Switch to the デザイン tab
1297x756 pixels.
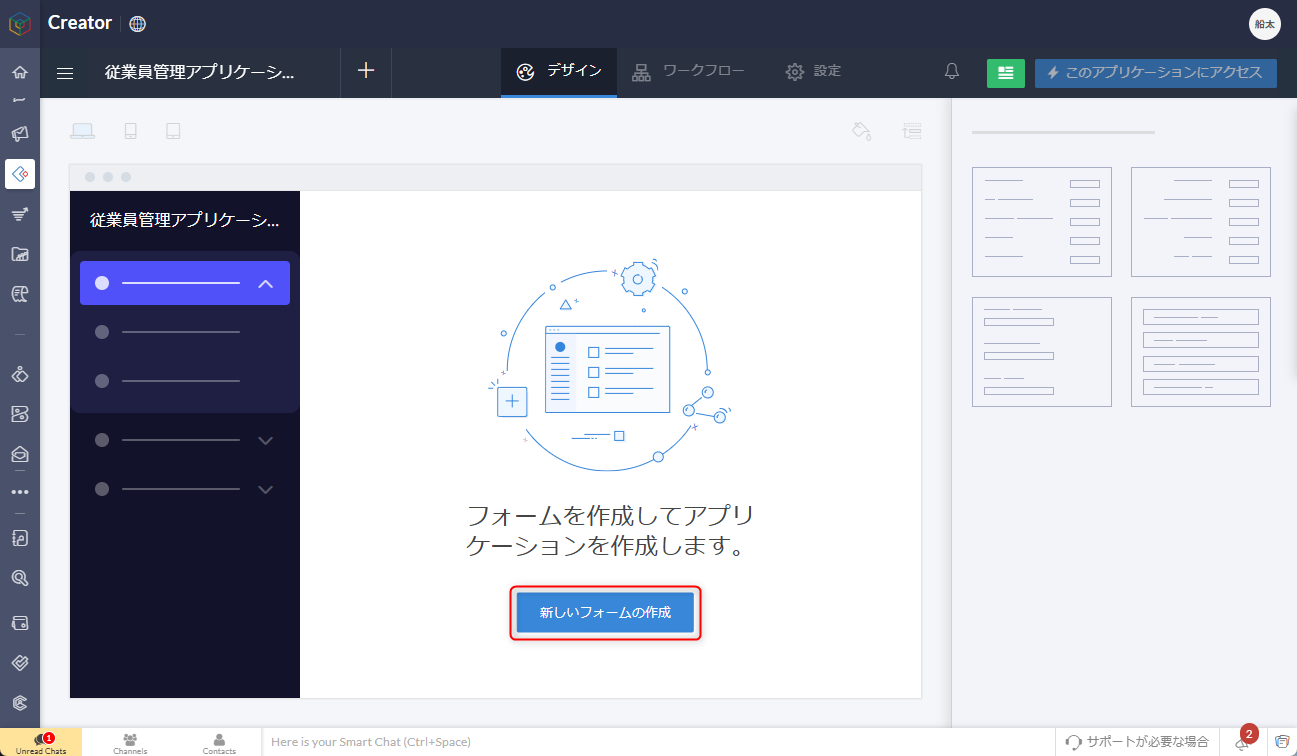559,72
